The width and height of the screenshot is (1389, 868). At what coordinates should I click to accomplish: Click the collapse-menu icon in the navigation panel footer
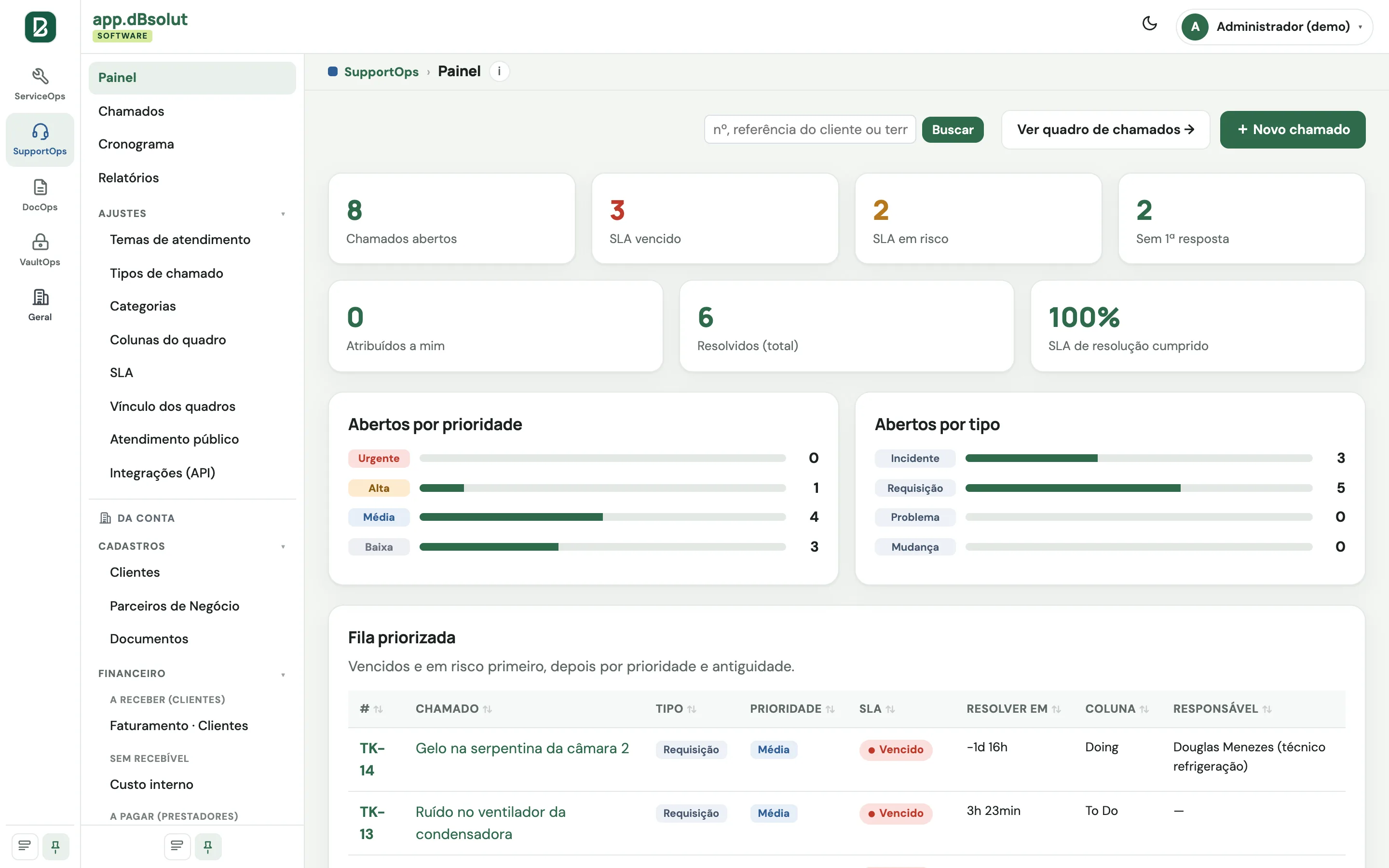click(177, 846)
